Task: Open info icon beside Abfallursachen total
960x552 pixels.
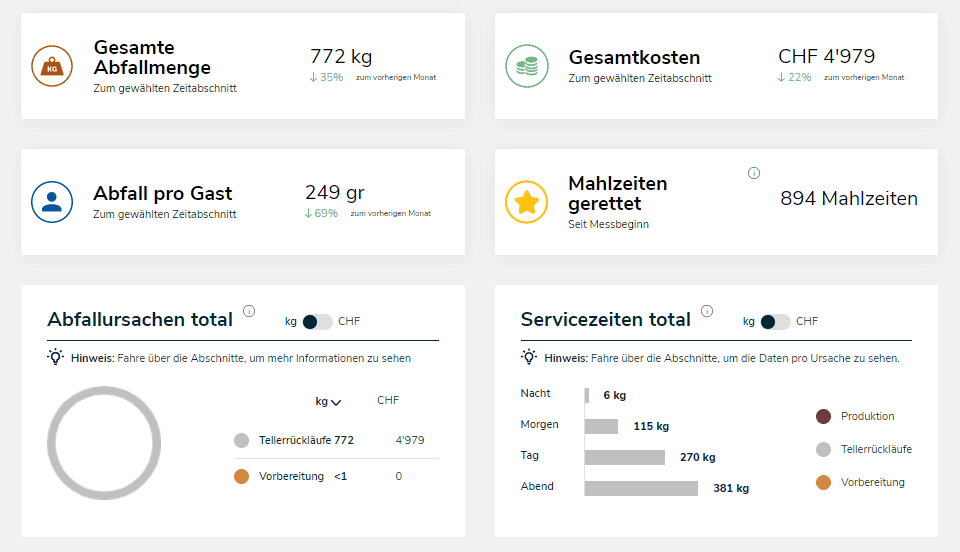Action: pos(249,311)
